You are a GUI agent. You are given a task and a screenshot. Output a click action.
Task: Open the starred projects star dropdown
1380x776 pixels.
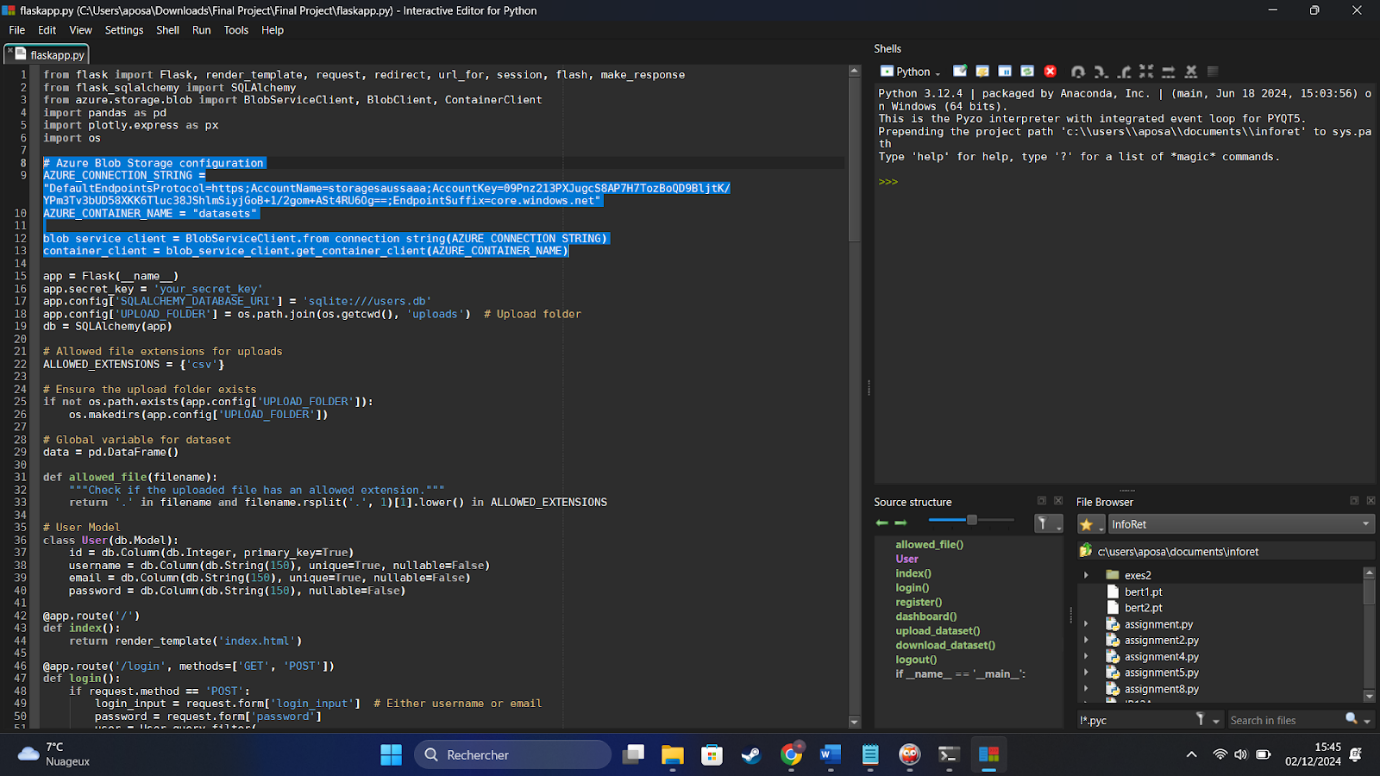pyautogui.click(x=1090, y=524)
